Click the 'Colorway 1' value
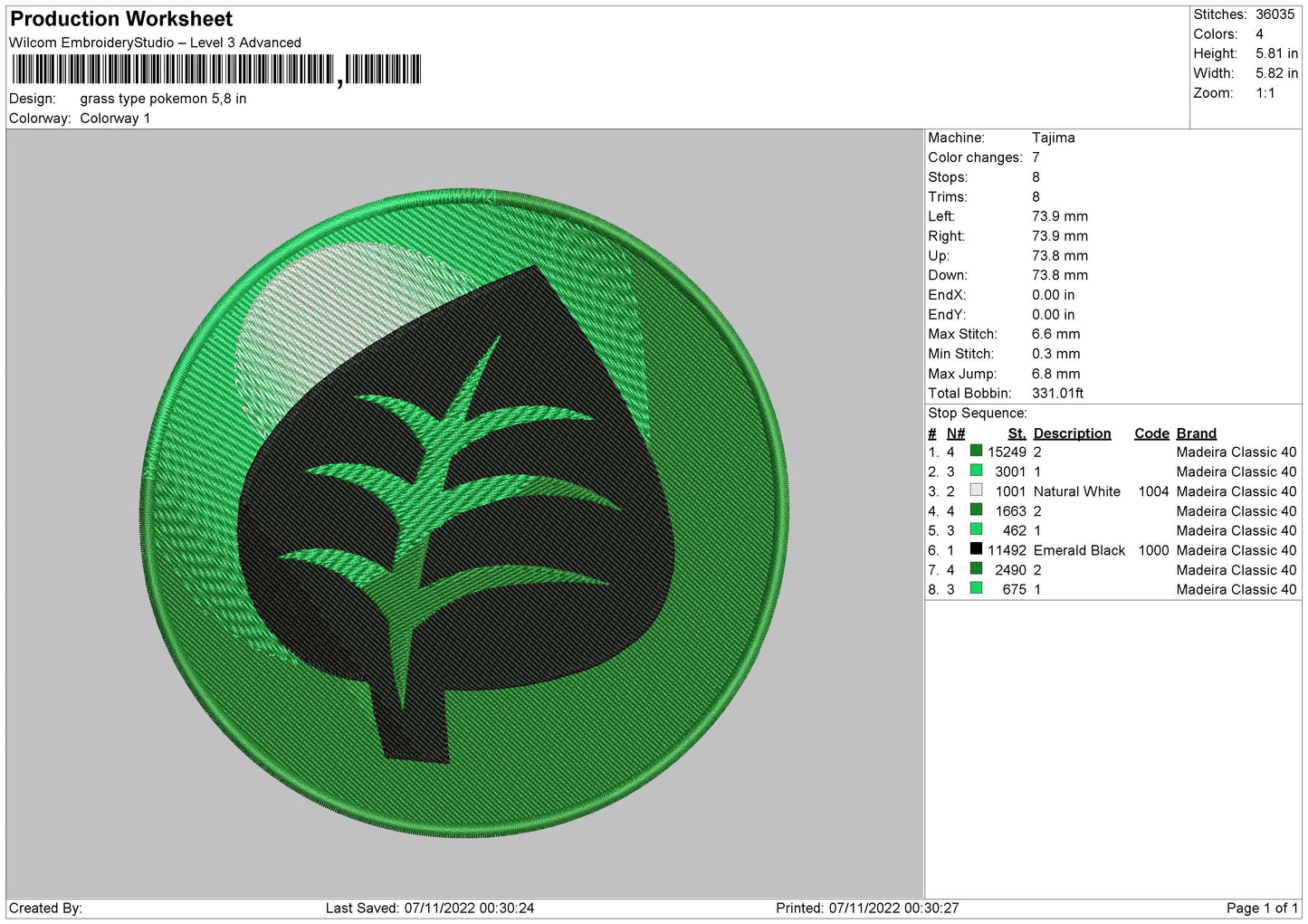1308x924 pixels. pyautogui.click(x=115, y=119)
